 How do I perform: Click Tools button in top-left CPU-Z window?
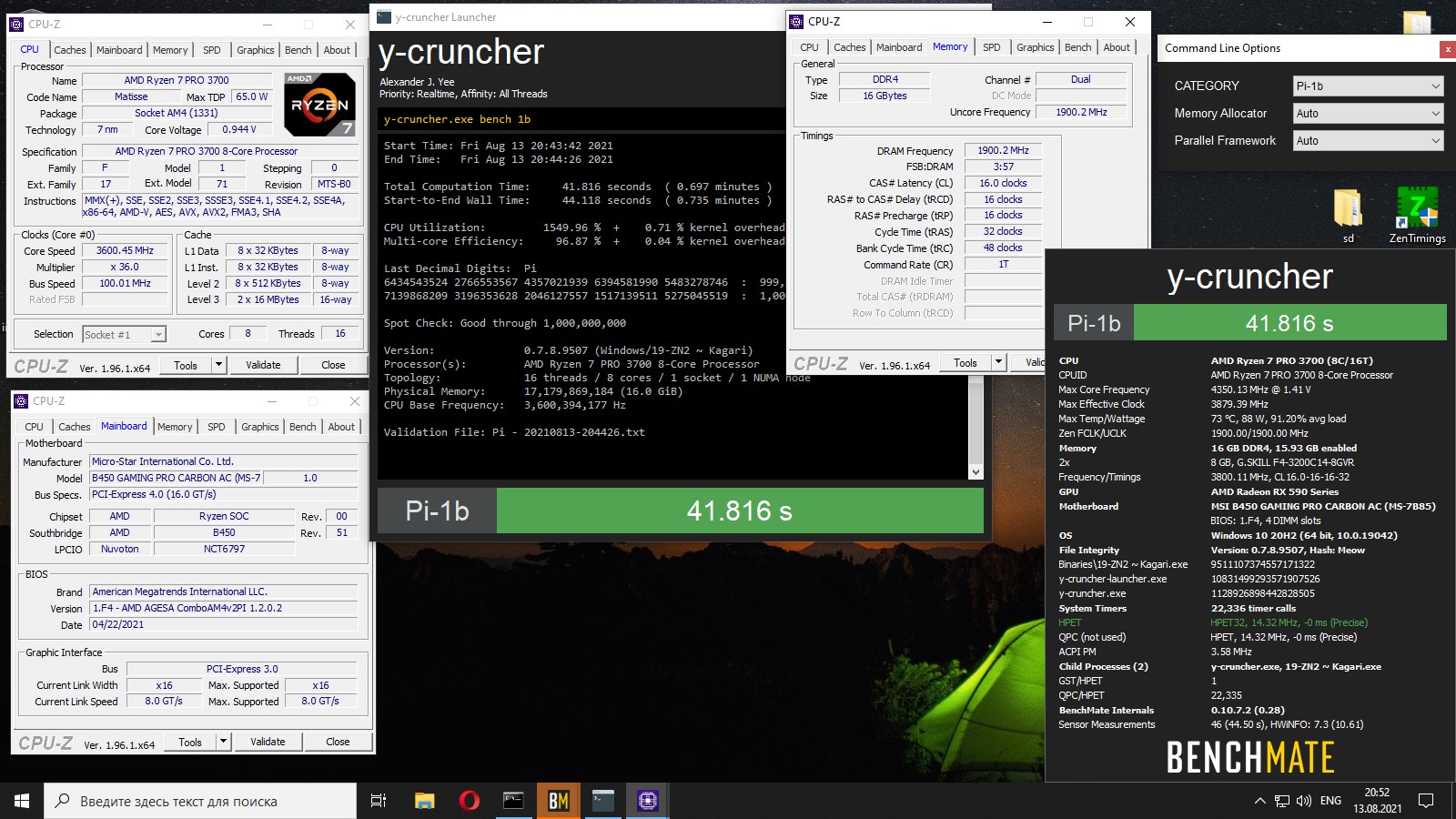[186, 365]
